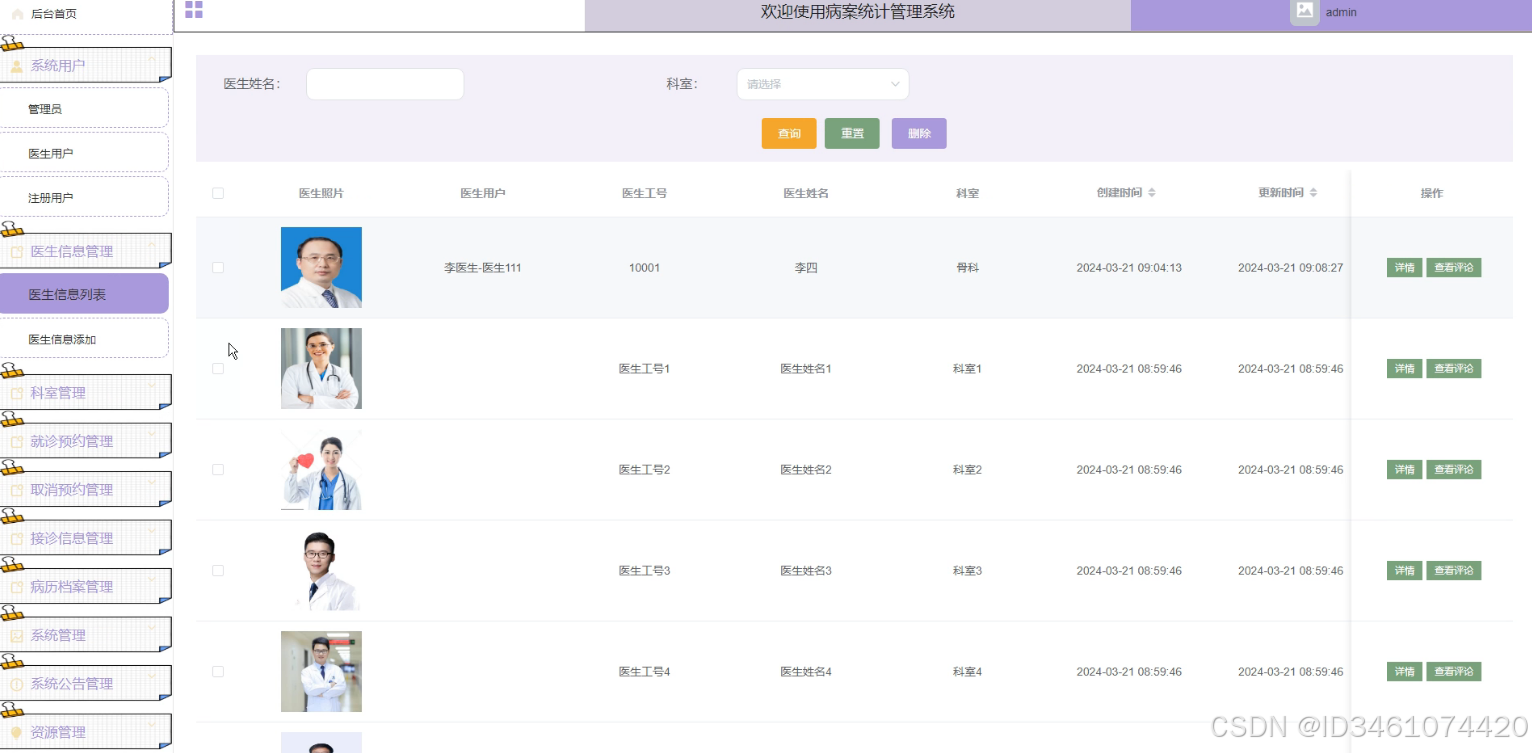Click the 医生工号3 cell

tap(644, 571)
